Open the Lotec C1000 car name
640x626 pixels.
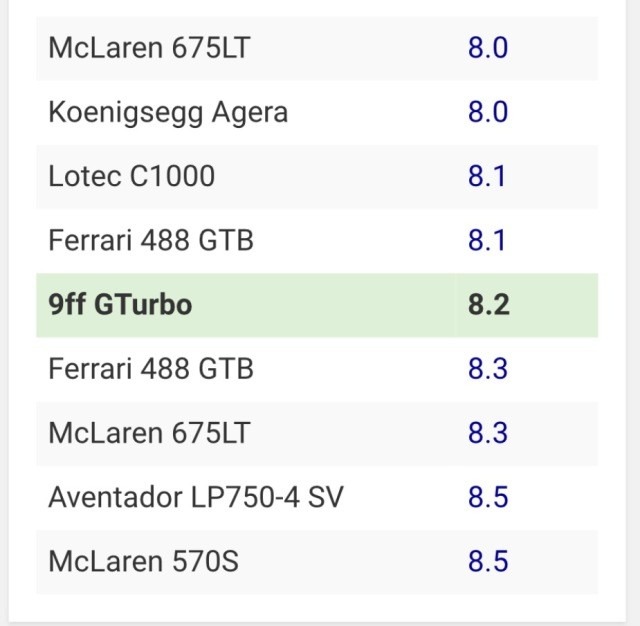point(131,177)
